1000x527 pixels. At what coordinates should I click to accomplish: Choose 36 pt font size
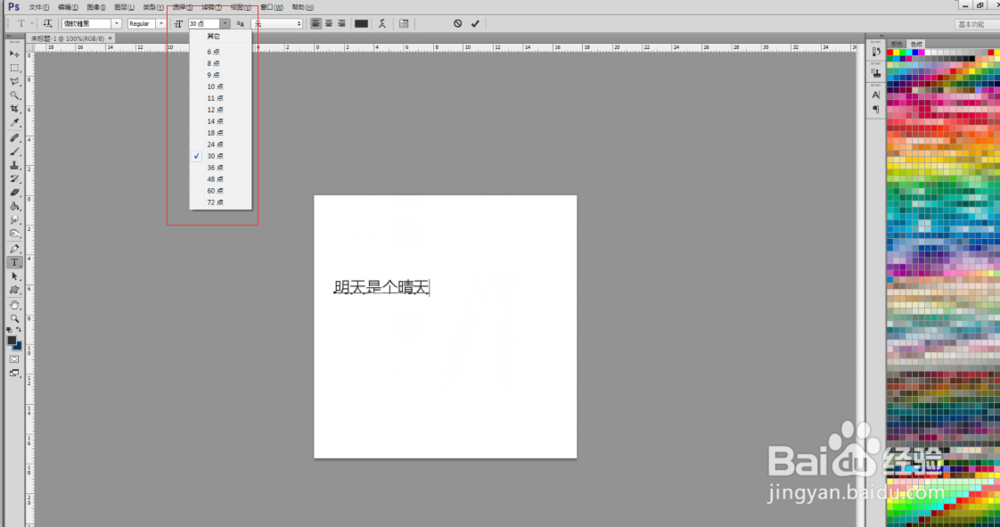click(x=221, y=168)
